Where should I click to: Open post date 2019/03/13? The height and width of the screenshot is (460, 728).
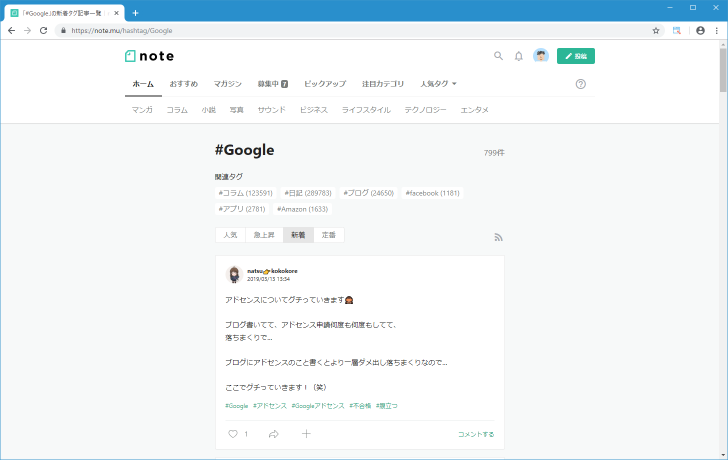click(x=268, y=279)
